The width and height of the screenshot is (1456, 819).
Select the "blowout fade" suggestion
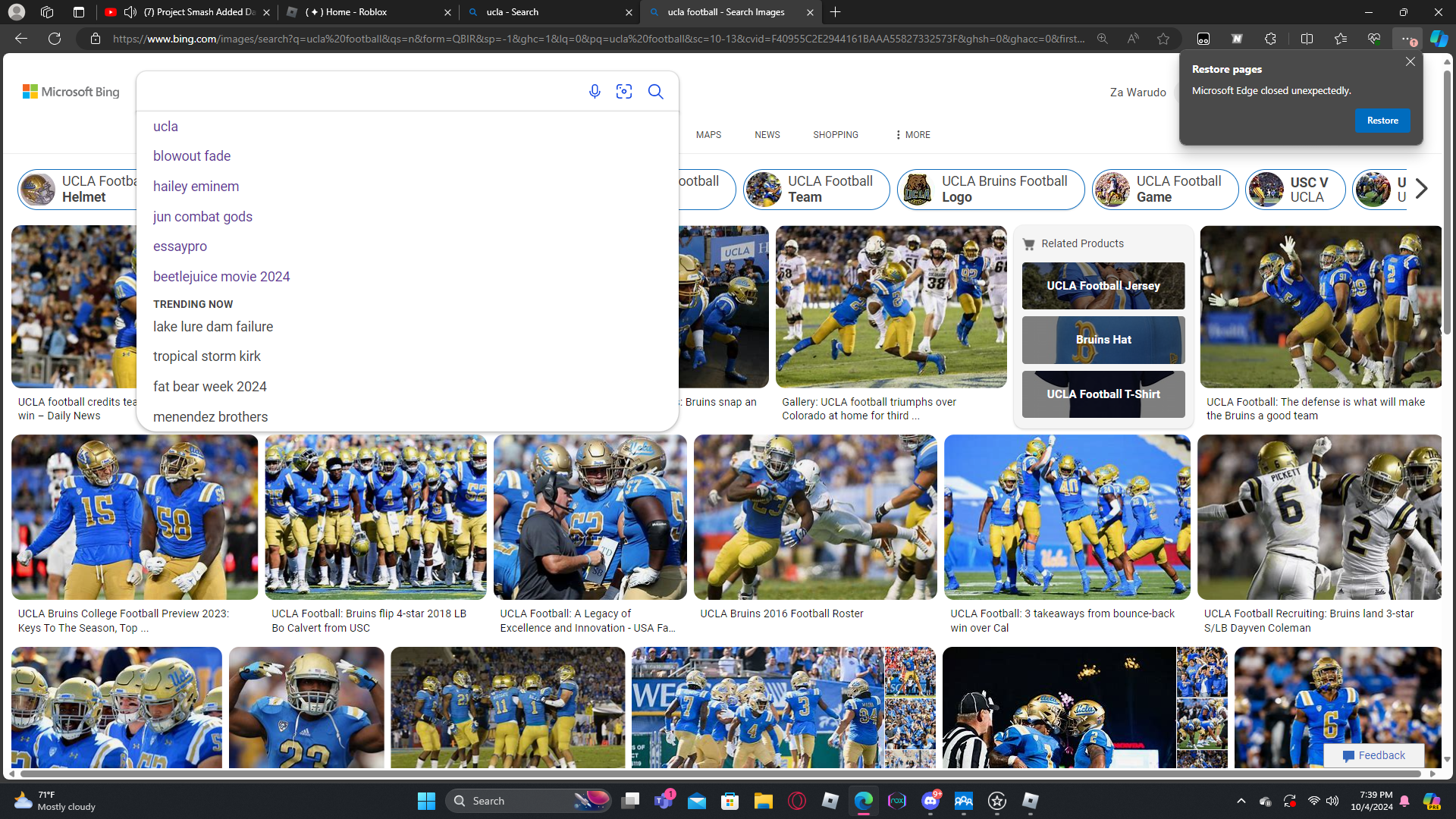(x=407, y=156)
